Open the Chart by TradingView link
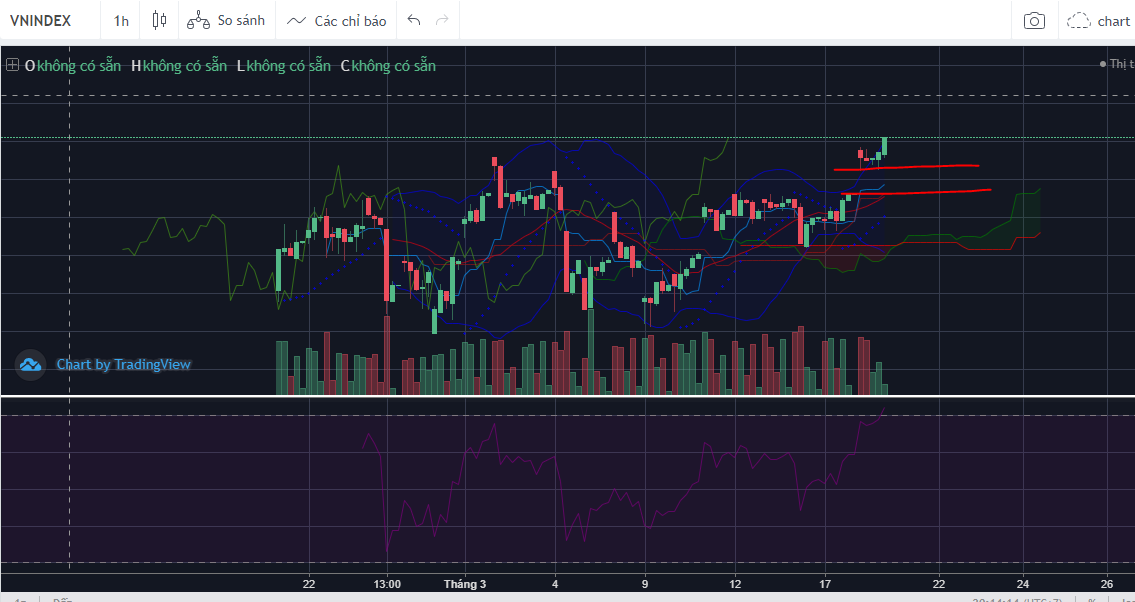 pyautogui.click(x=124, y=364)
